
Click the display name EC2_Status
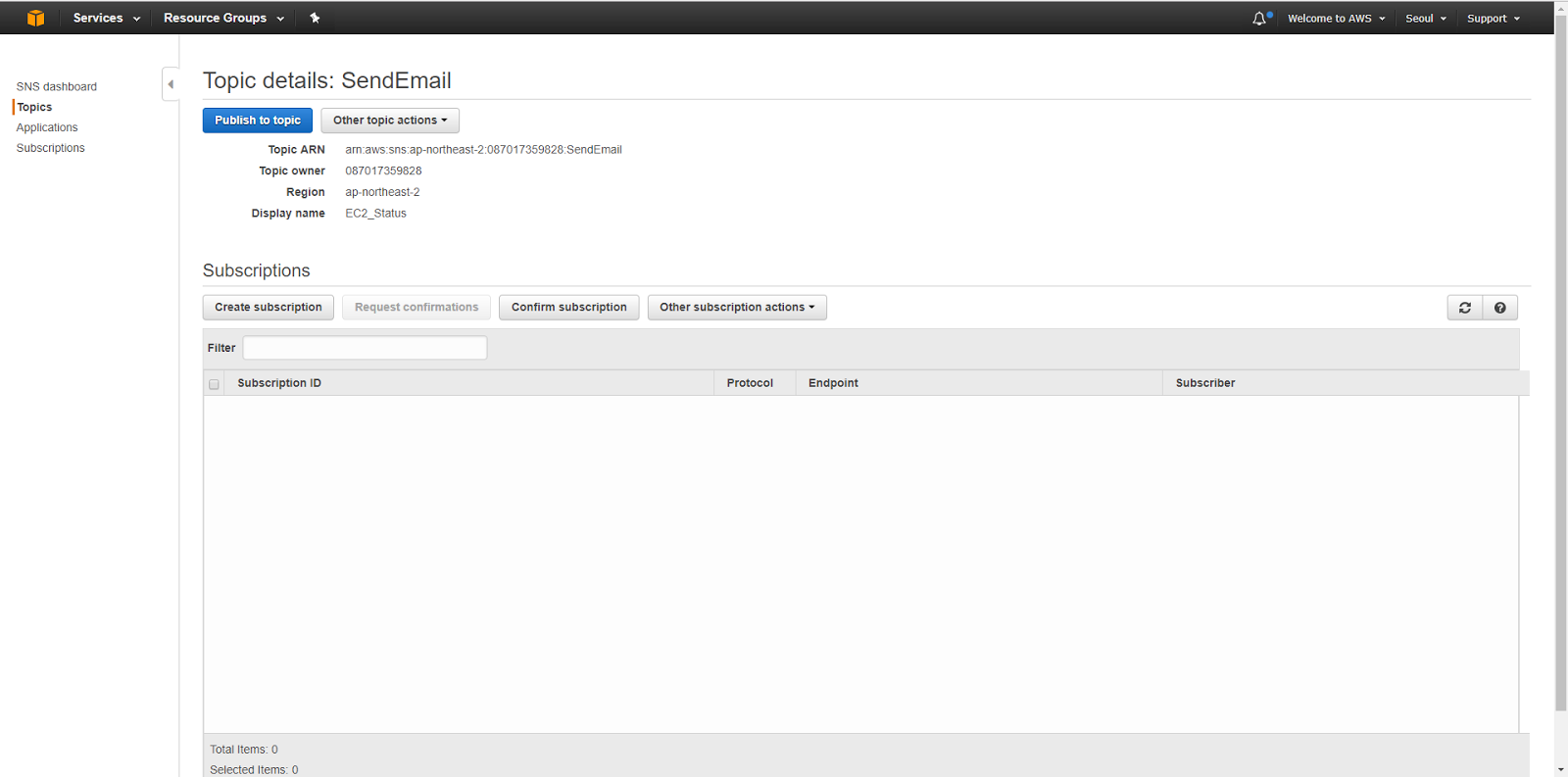click(375, 214)
